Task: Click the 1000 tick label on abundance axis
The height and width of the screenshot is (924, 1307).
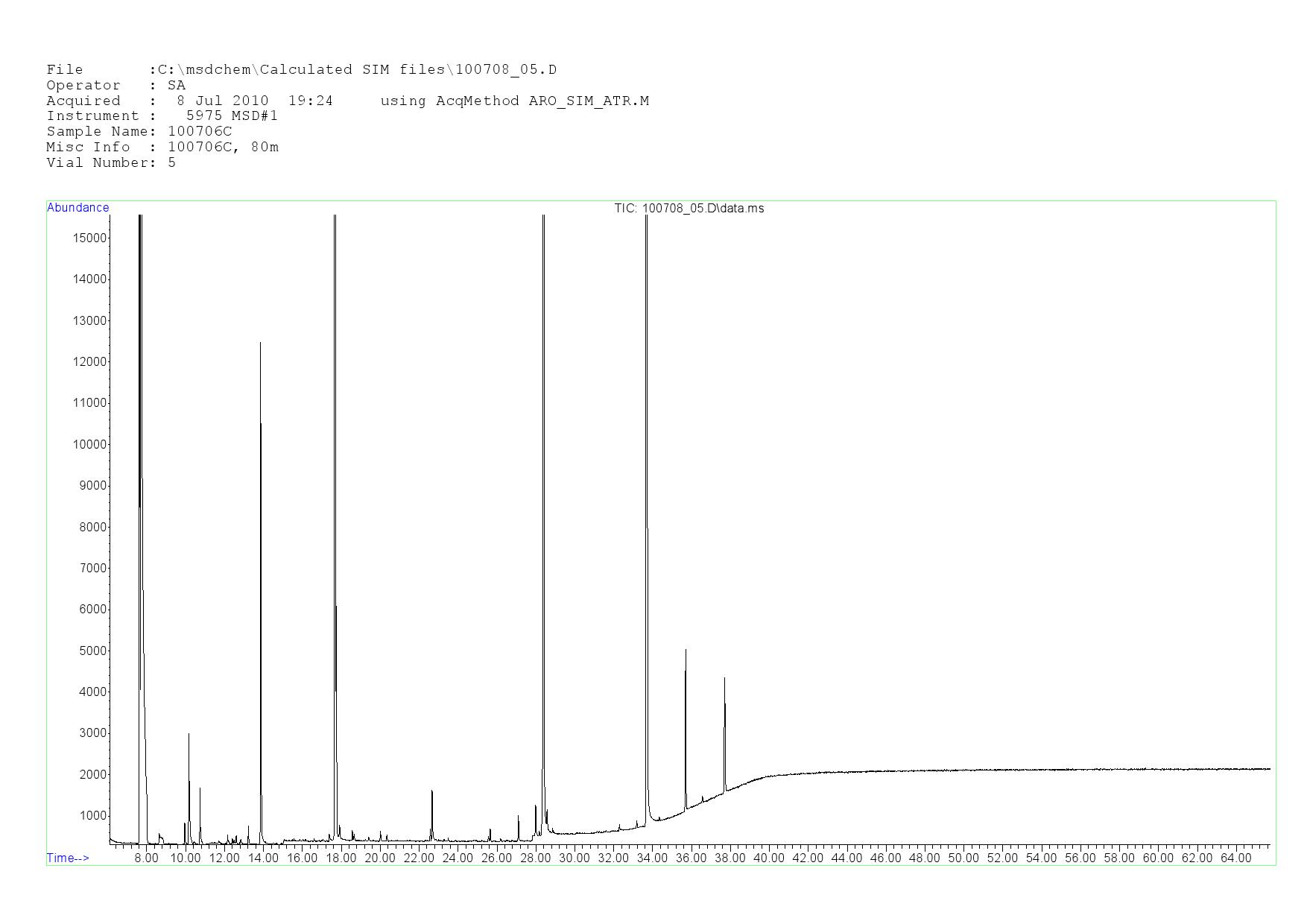Action: (92, 816)
